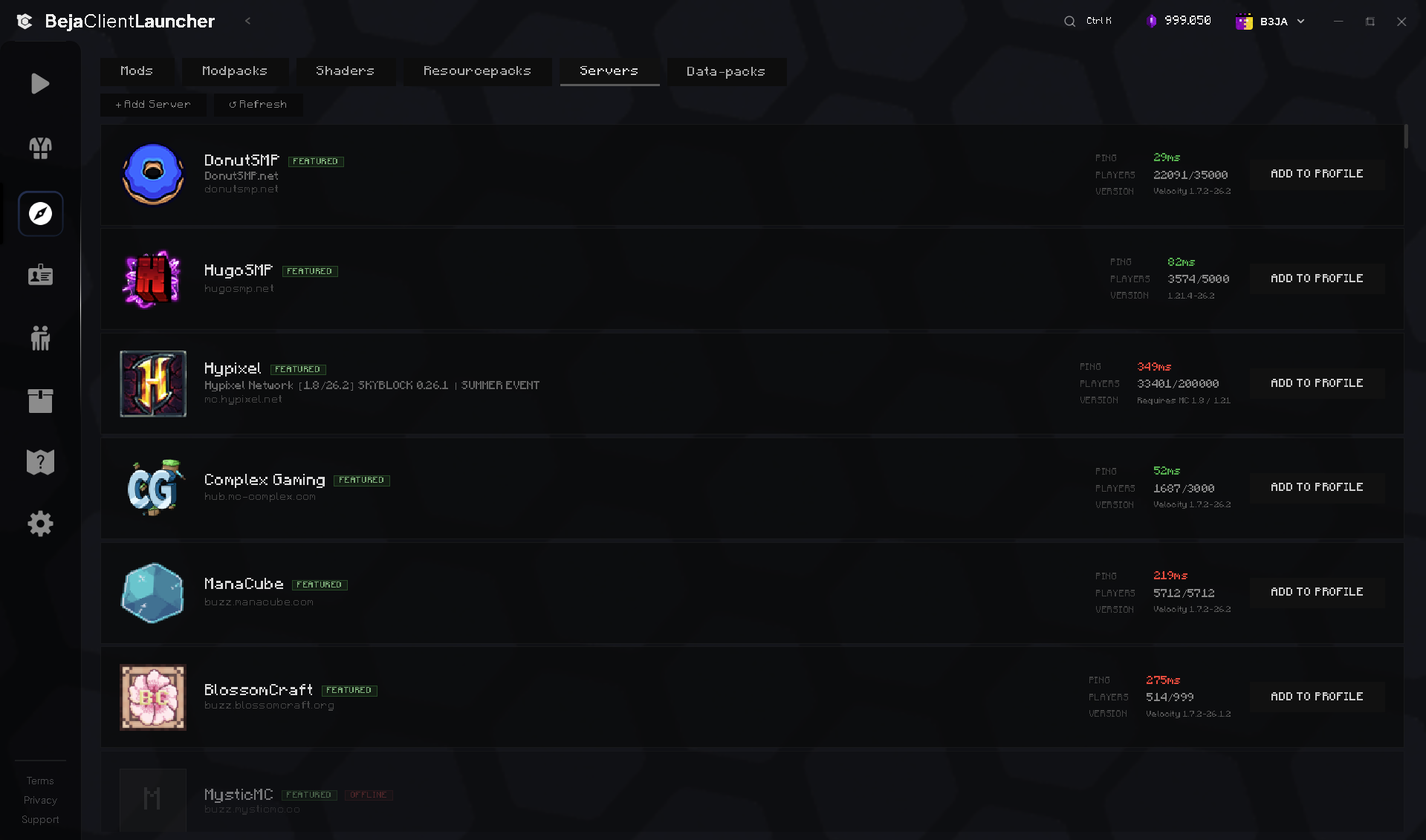Image resolution: width=1426 pixels, height=840 pixels.
Task: Open the Terms link
Action: tap(40, 781)
